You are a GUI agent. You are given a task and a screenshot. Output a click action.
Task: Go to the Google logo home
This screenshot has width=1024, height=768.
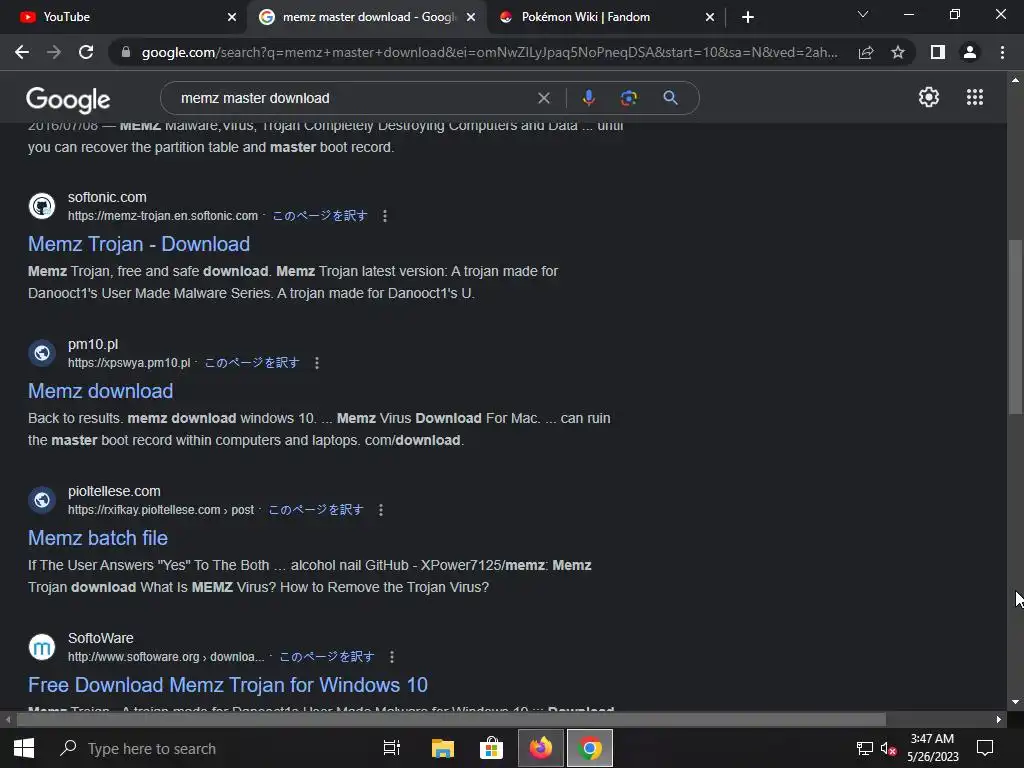click(68, 99)
